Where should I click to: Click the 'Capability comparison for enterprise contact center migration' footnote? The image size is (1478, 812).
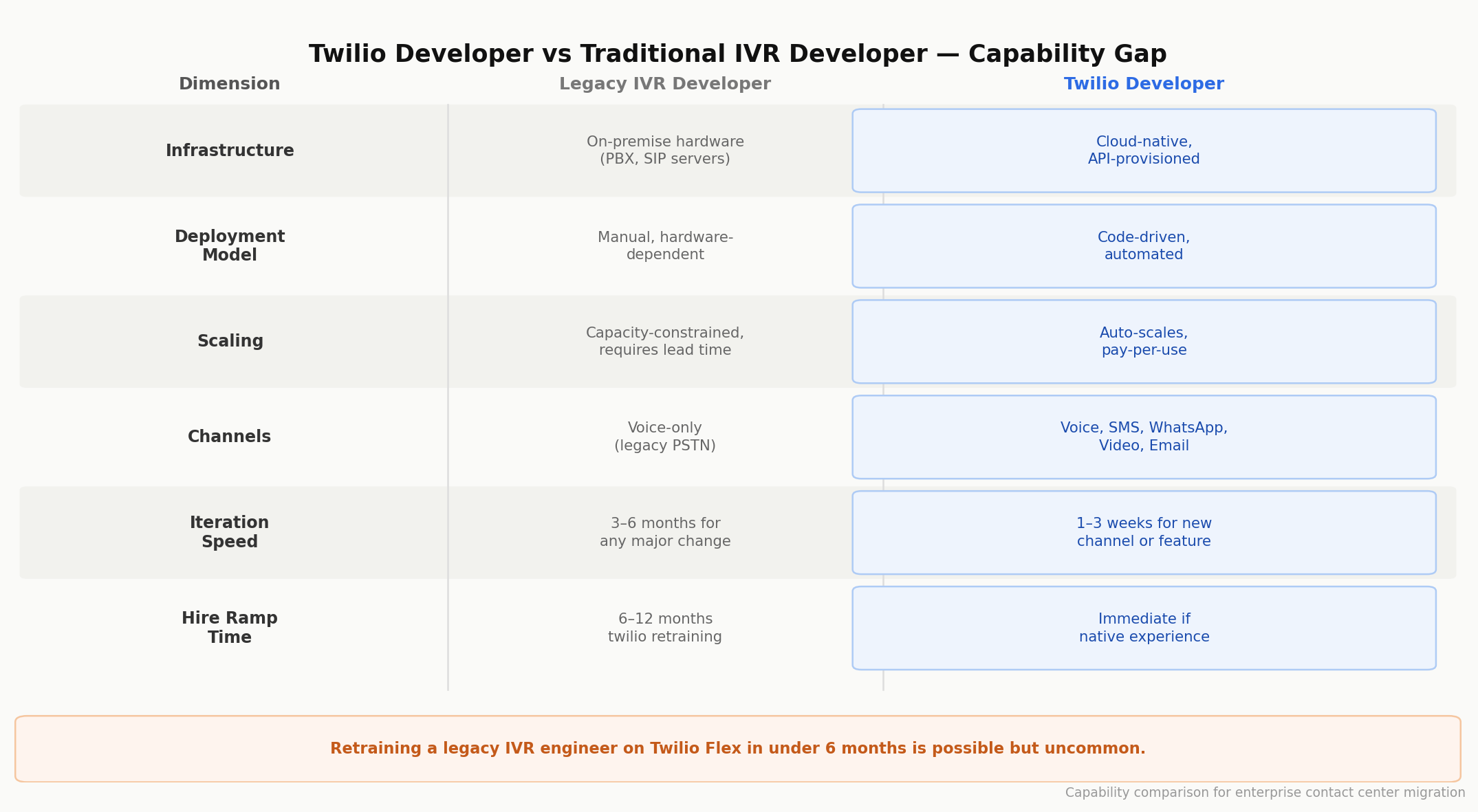(x=1265, y=793)
